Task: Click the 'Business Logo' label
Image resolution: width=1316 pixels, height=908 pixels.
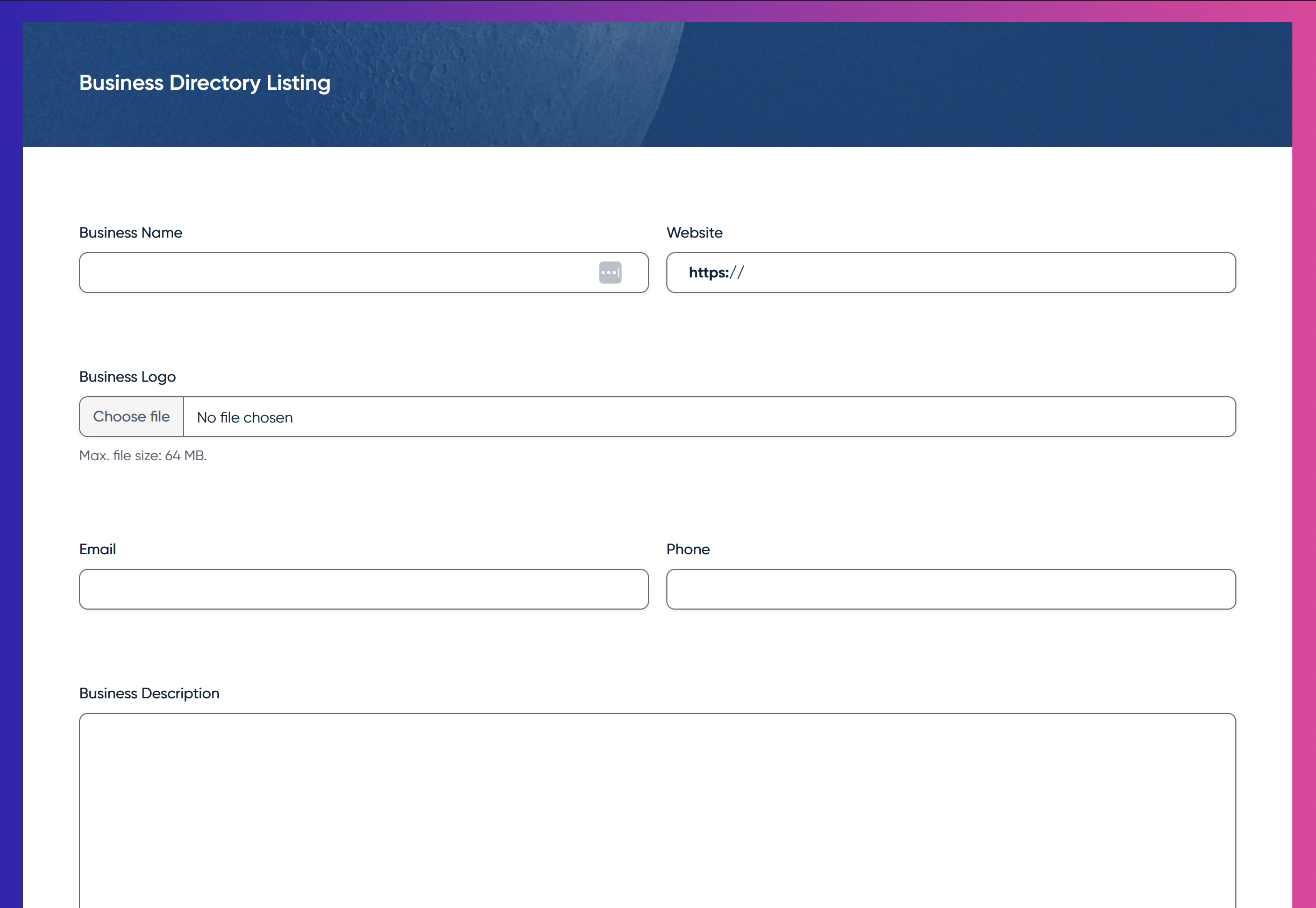Action: [127, 377]
